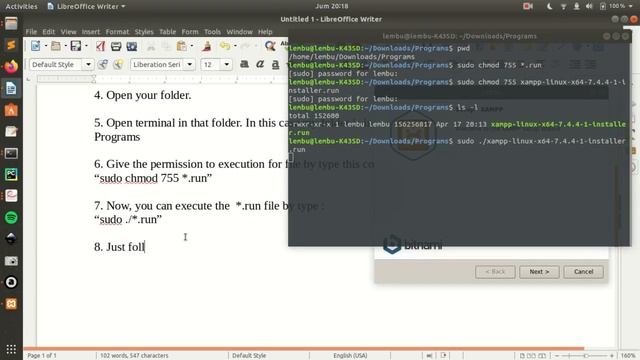Expand the Save dropdown arrow
Viewport: 640px width, 360px height.
86,46
